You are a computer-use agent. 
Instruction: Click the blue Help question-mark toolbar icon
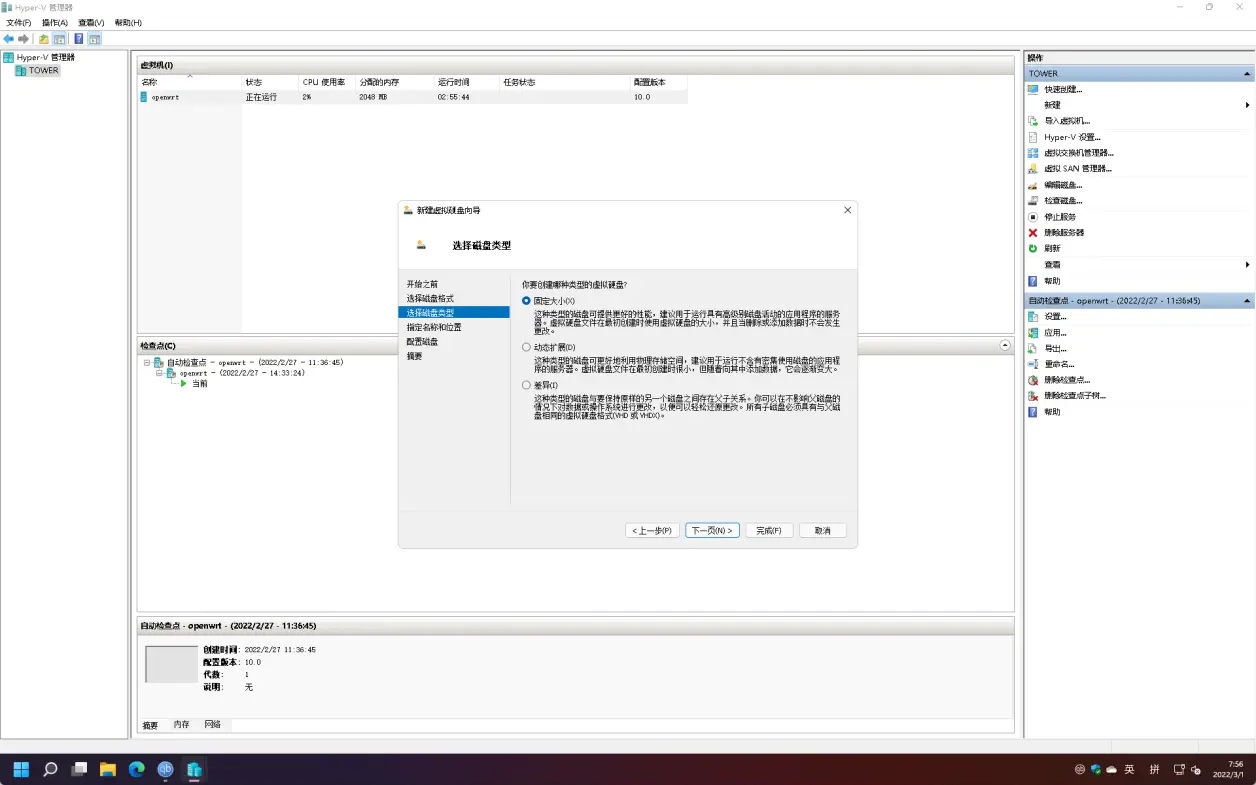pyautogui.click(x=78, y=39)
